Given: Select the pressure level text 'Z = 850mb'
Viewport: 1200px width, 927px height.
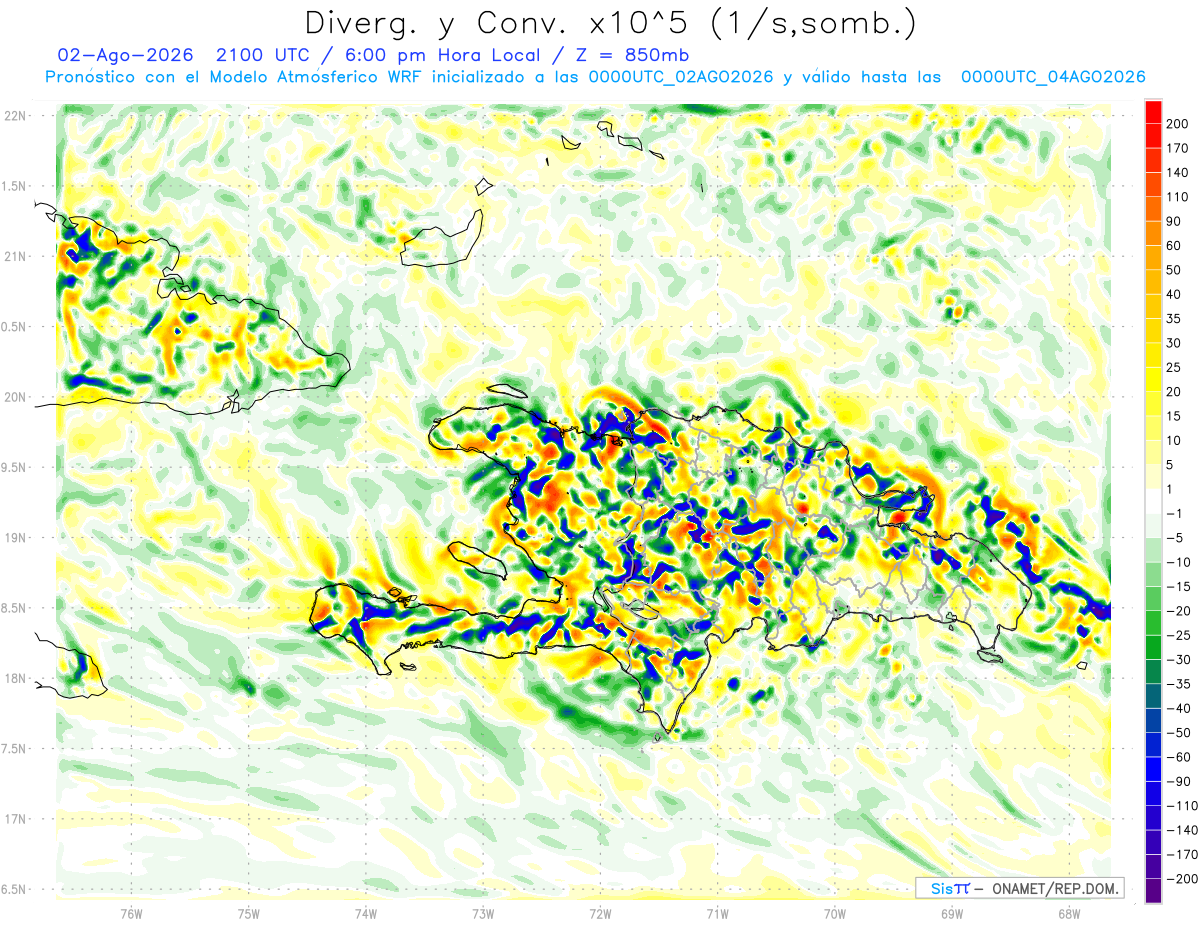Looking at the screenshot, I should (632, 55).
